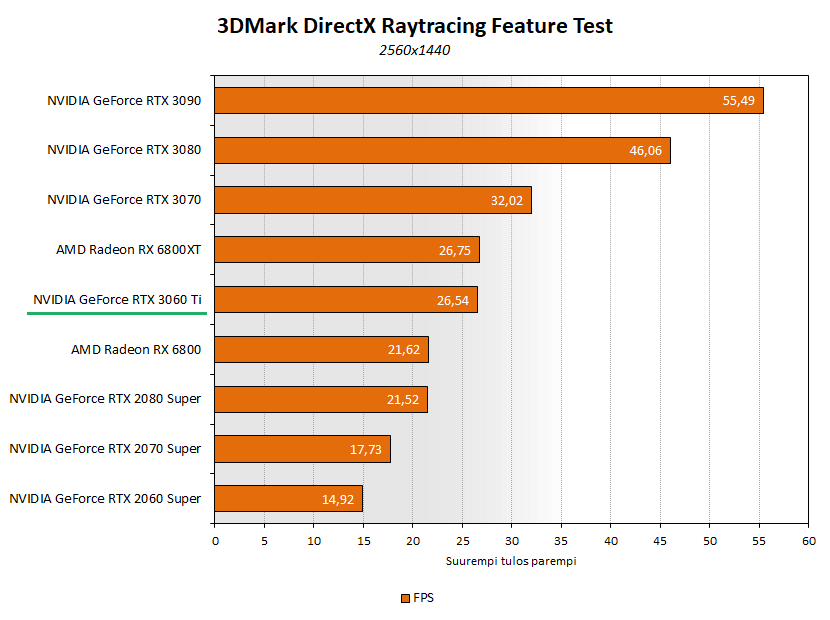
Task: Select the "NVIDIA GeForce RTX 2080 Super" label
Action: [105, 399]
